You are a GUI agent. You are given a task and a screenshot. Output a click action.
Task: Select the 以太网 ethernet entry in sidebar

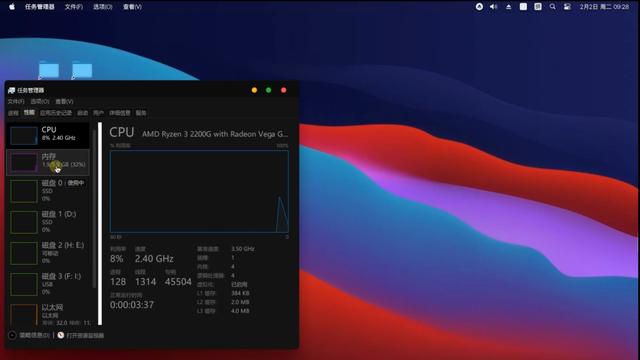pyautogui.click(x=48, y=314)
